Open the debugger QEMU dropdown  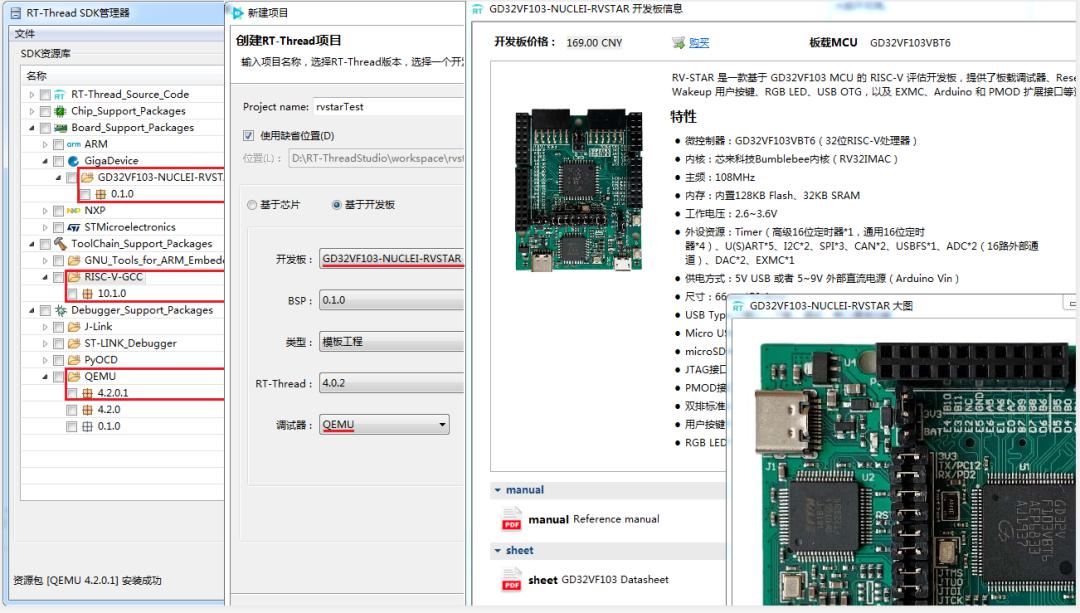pyautogui.click(x=384, y=424)
